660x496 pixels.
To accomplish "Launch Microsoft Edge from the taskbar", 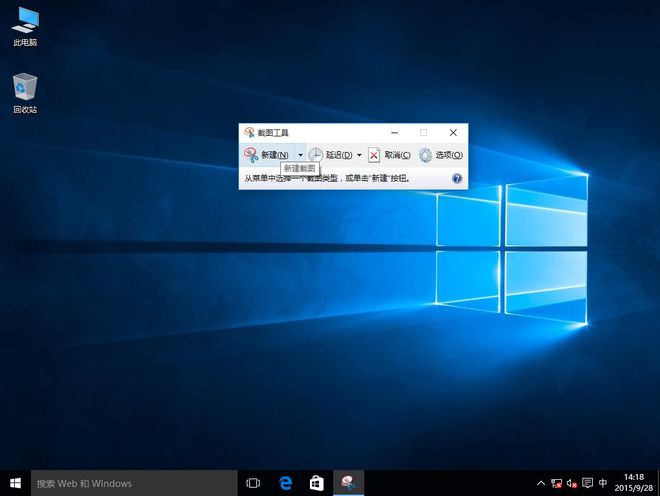I will (x=285, y=483).
